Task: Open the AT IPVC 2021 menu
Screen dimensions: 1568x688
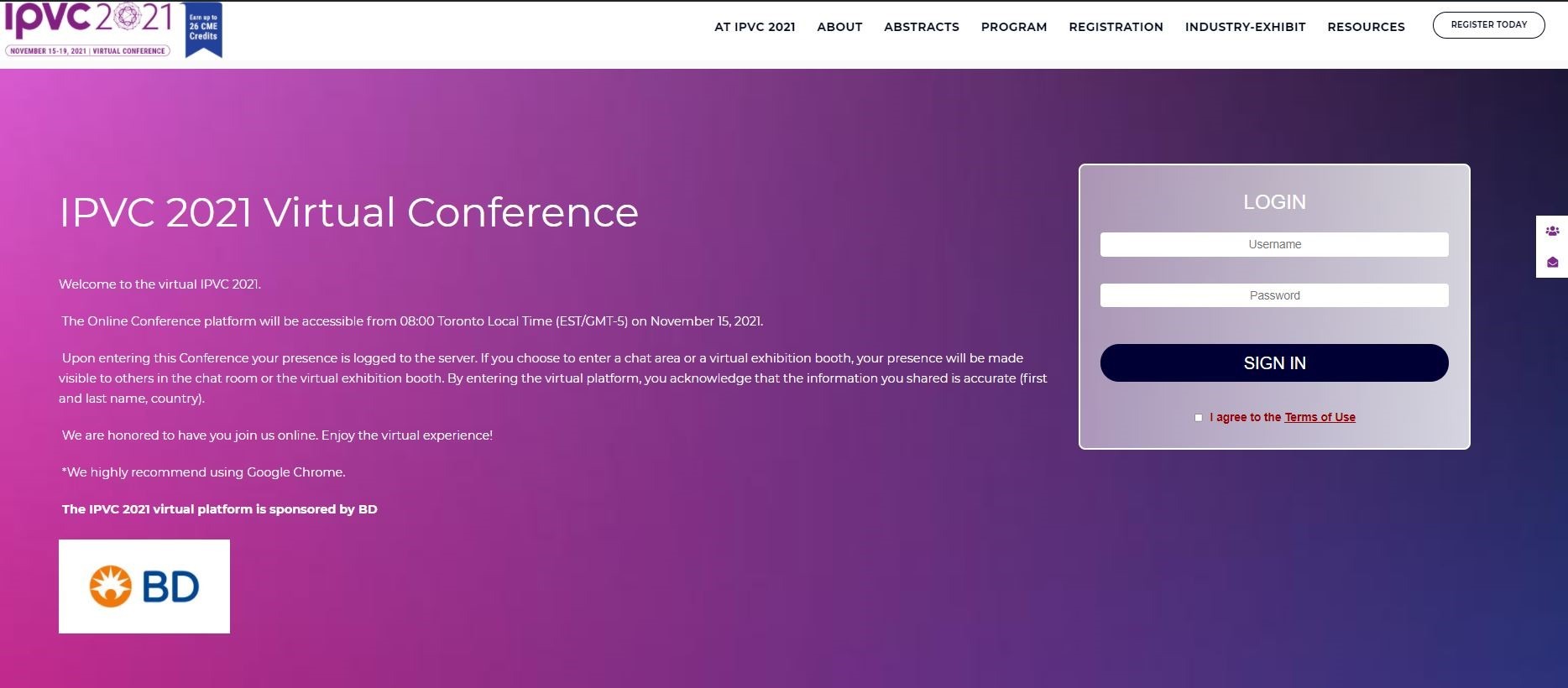Action: [x=755, y=27]
